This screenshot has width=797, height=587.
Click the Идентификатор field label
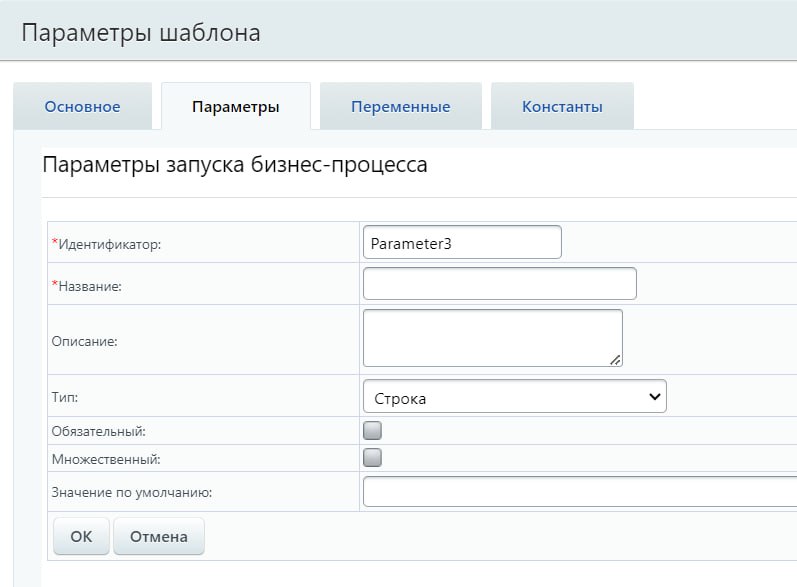tap(110, 244)
